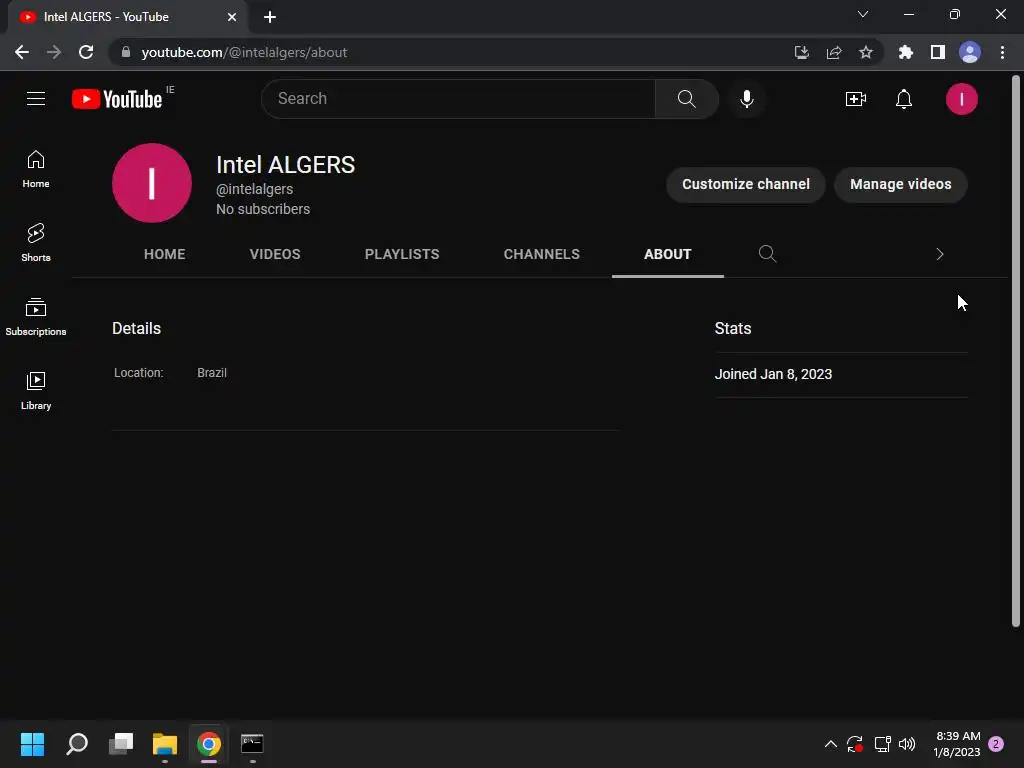1024x768 pixels.
Task: Click the Intel ALGERS - YouTube browser tab
Action: point(128,17)
